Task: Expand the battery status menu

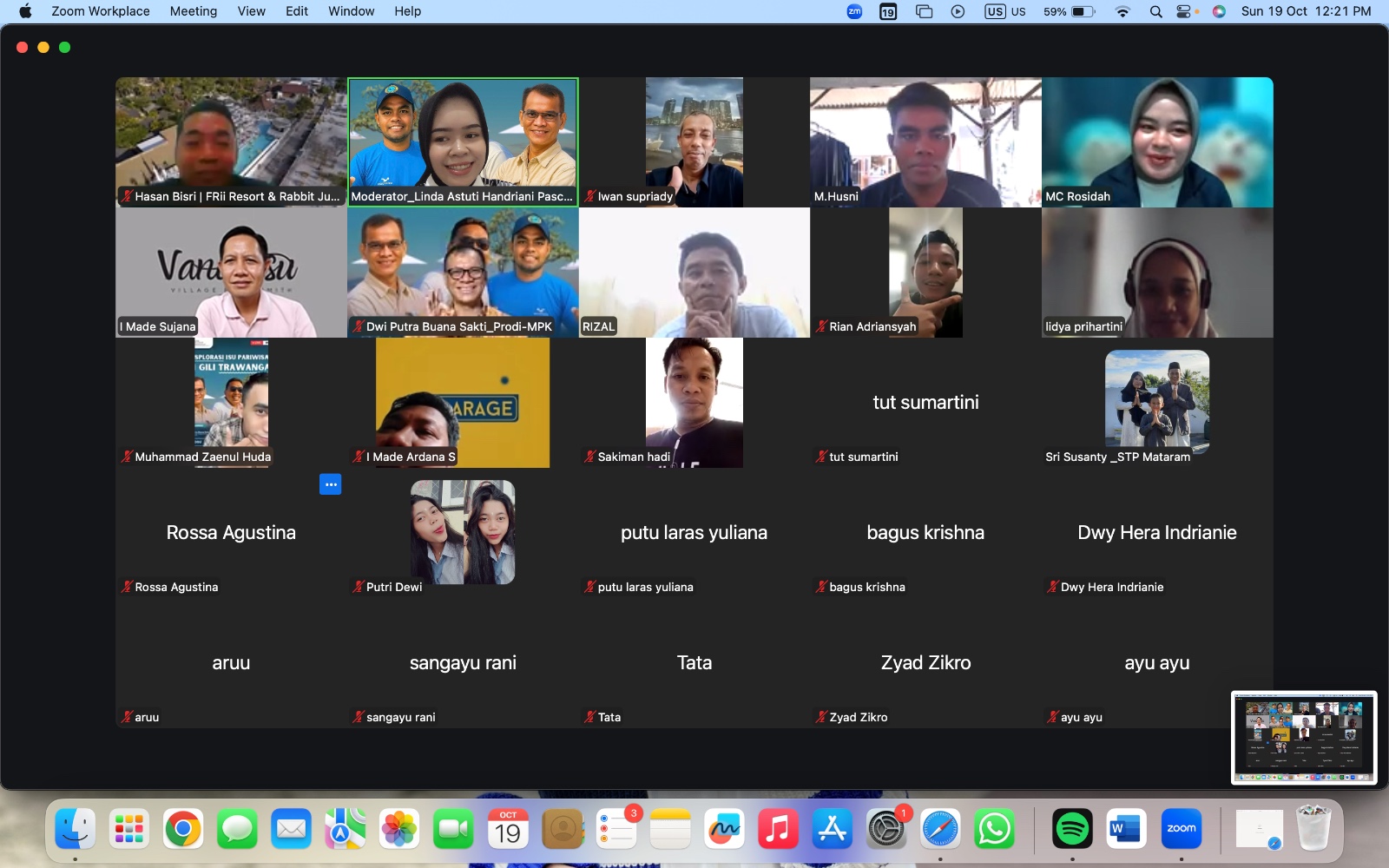Action: (1070, 11)
